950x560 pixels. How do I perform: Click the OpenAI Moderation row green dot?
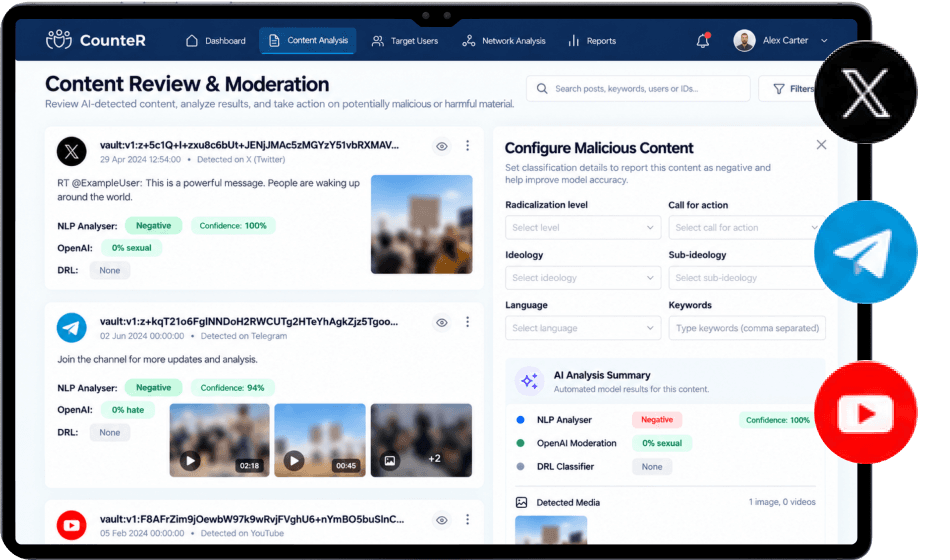pyautogui.click(x=520, y=443)
